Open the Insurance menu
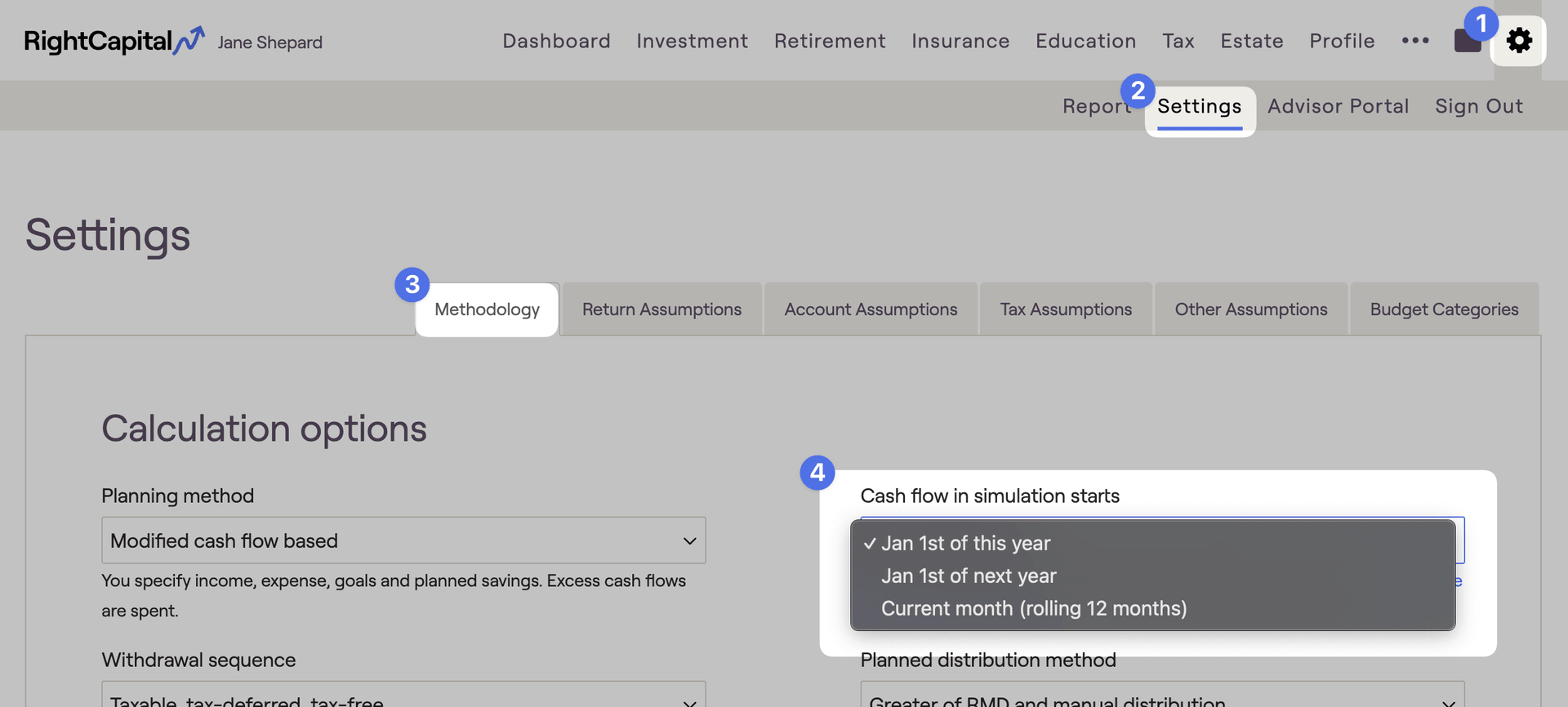 click(x=960, y=41)
